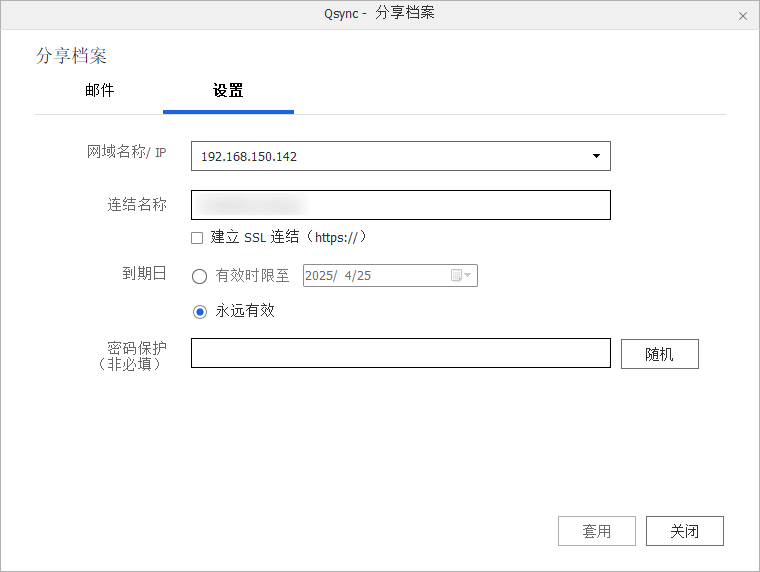Open the expiry date calendar picker icon
The height and width of the screenshot is (572, 760).
click(460, 275)
